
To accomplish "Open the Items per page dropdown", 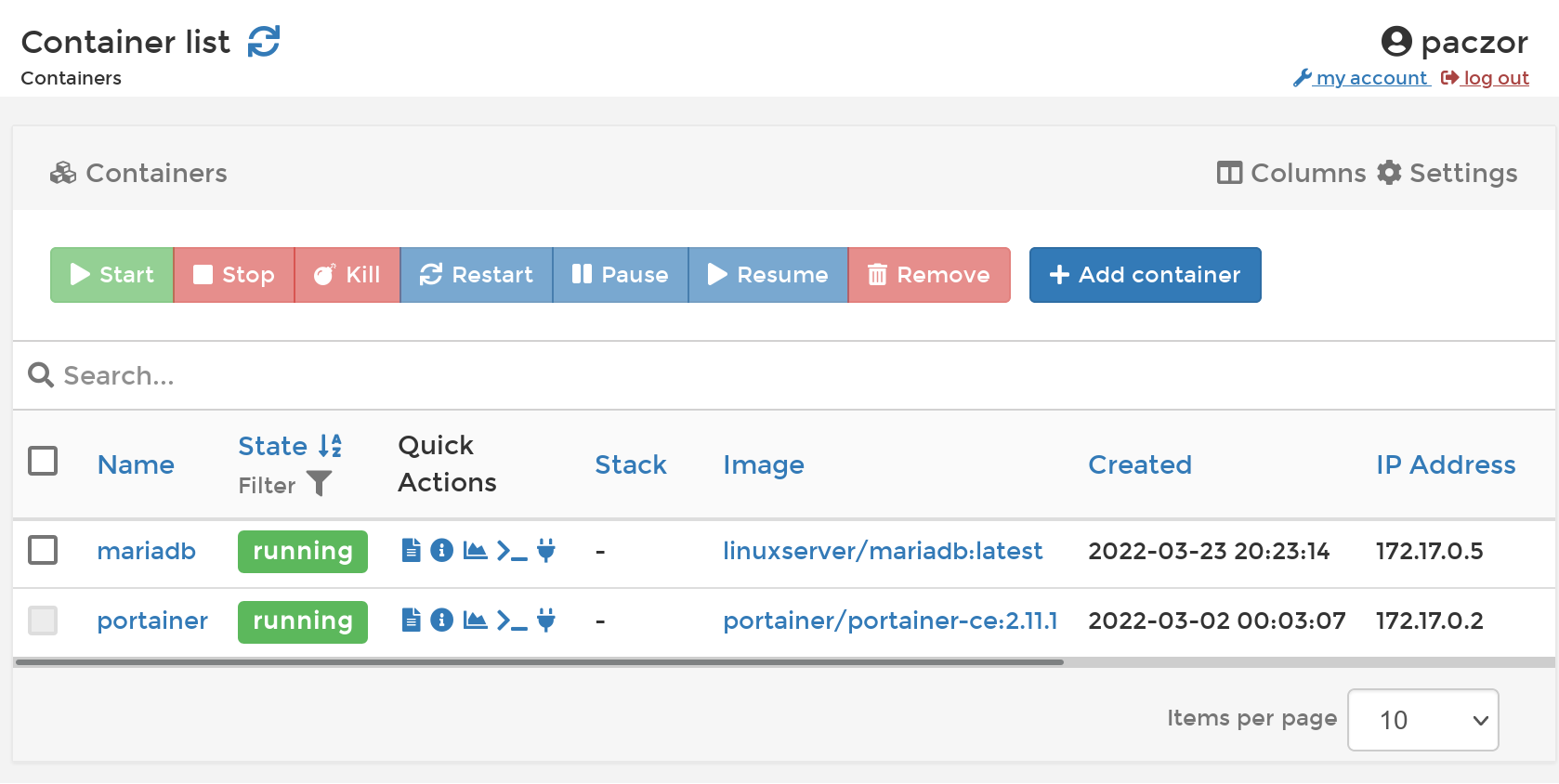I will pos(1422,720).
